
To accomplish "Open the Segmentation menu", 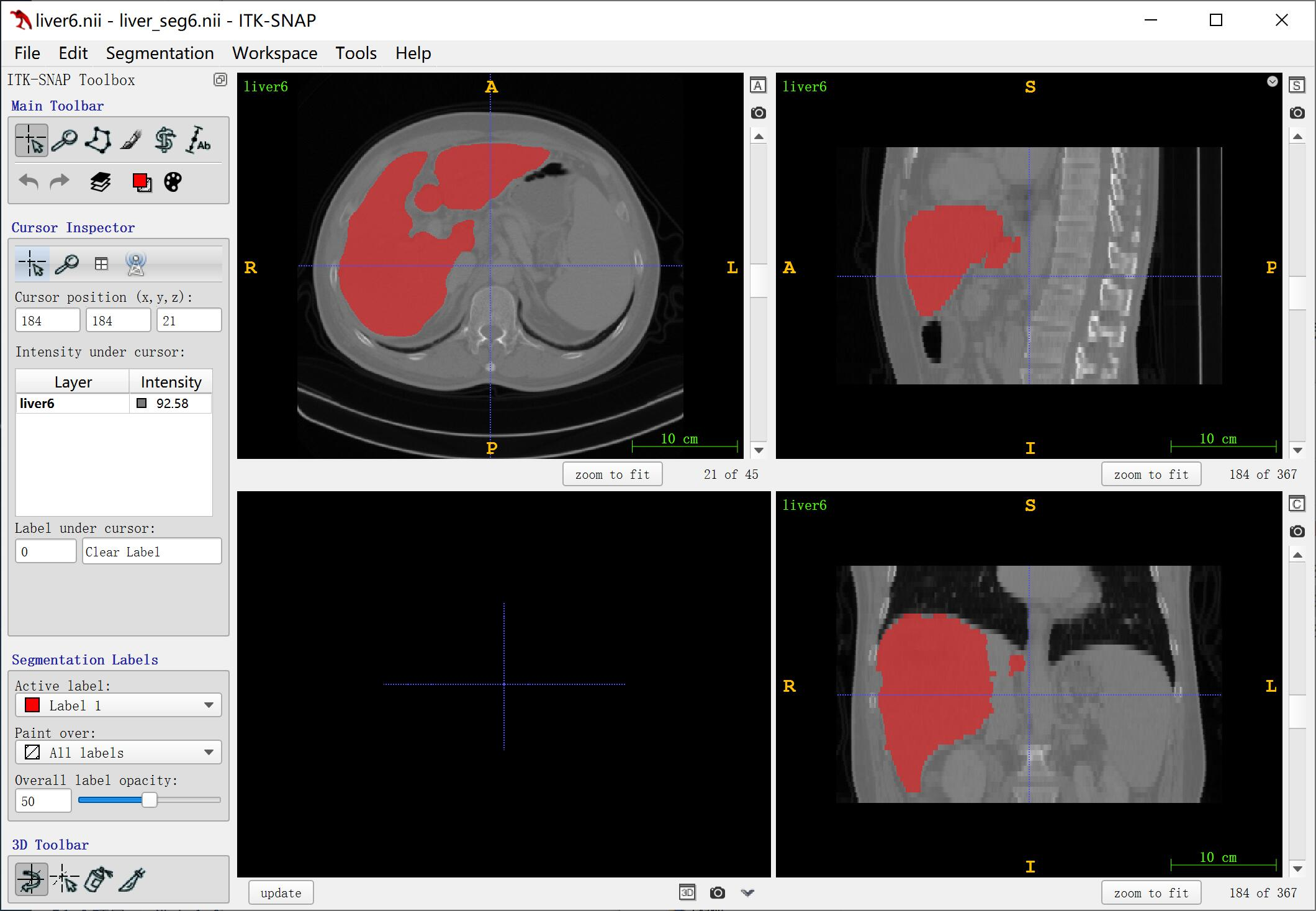I will 160,53.
